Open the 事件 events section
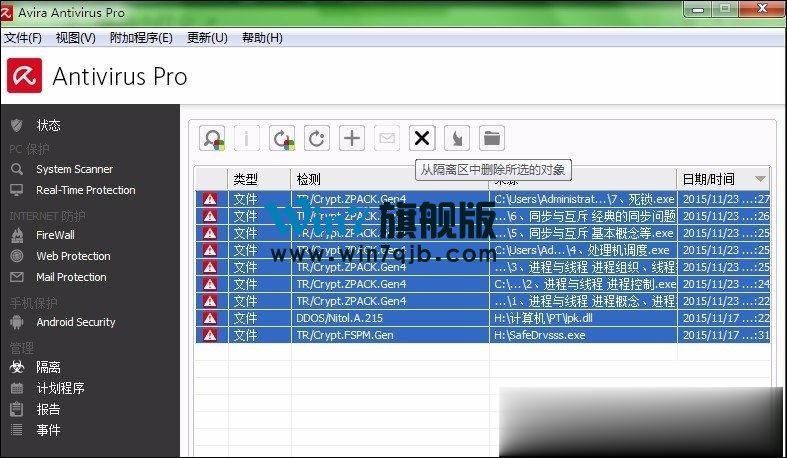787x458 pixels. click(x=48, y=430)
